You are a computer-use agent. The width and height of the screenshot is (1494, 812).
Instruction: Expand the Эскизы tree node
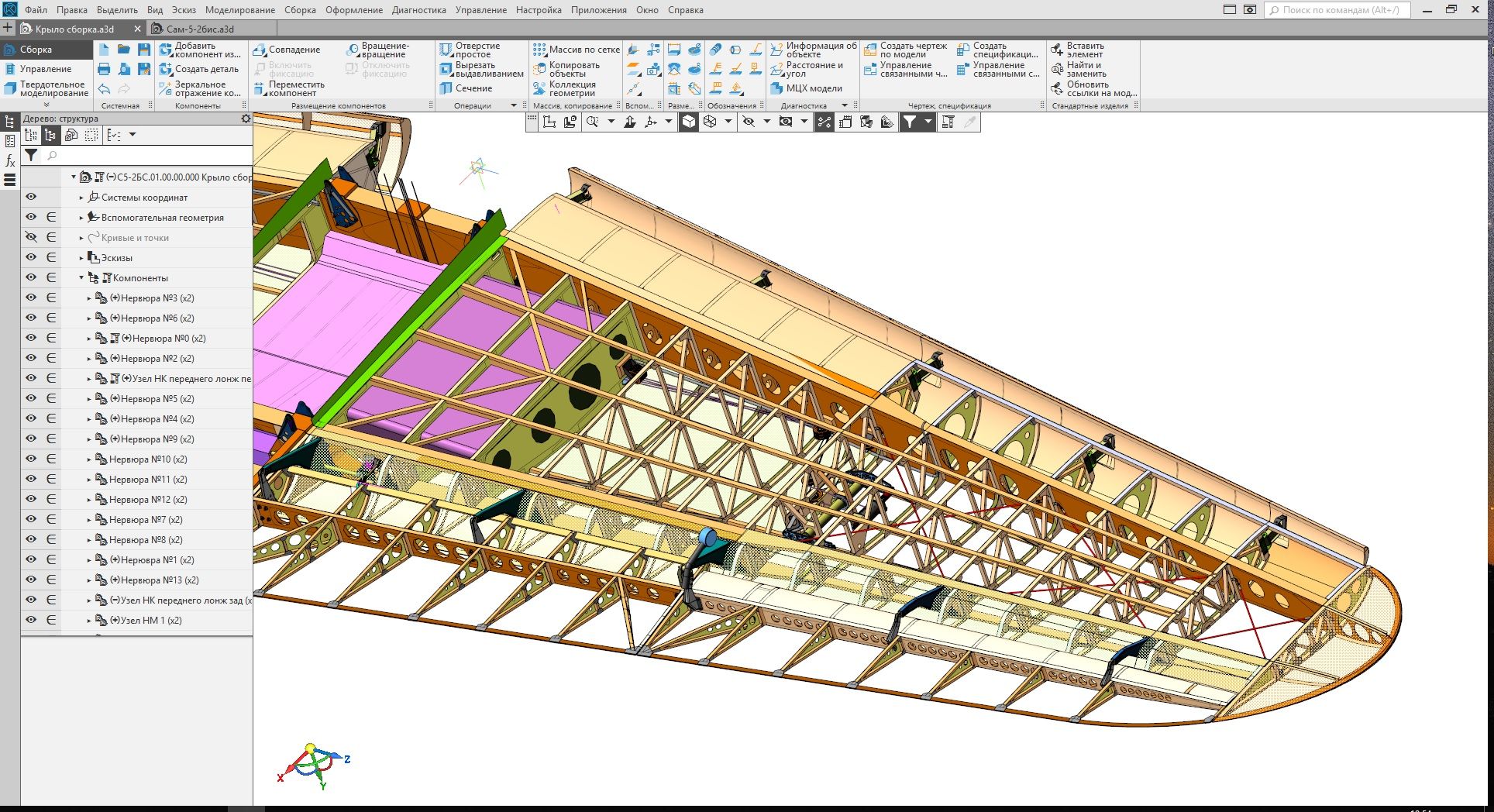click(81, 258)
